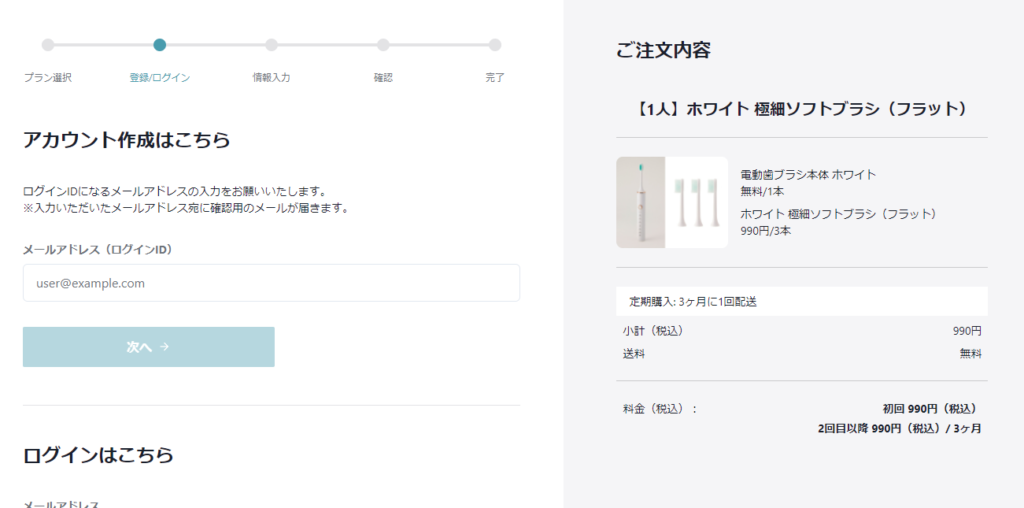Select the 確認 step label
The width and height of the screenshot is (1024, 508).
point(383,77)
